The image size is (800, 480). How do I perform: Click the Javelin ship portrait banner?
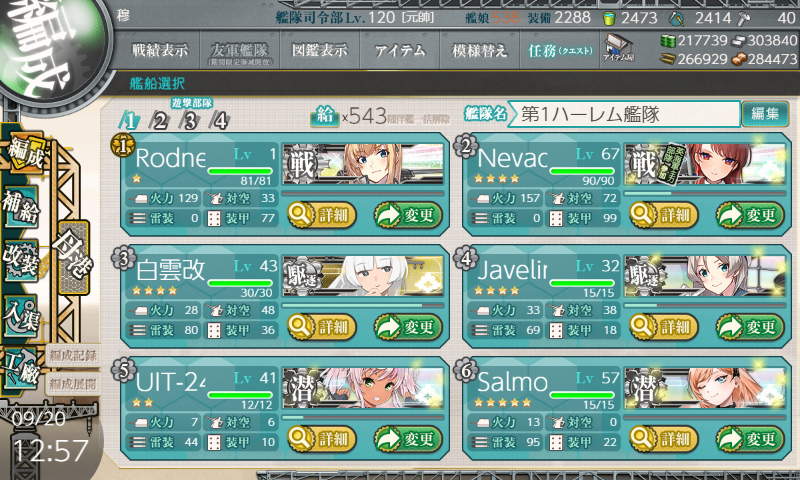tap(705, 276)
